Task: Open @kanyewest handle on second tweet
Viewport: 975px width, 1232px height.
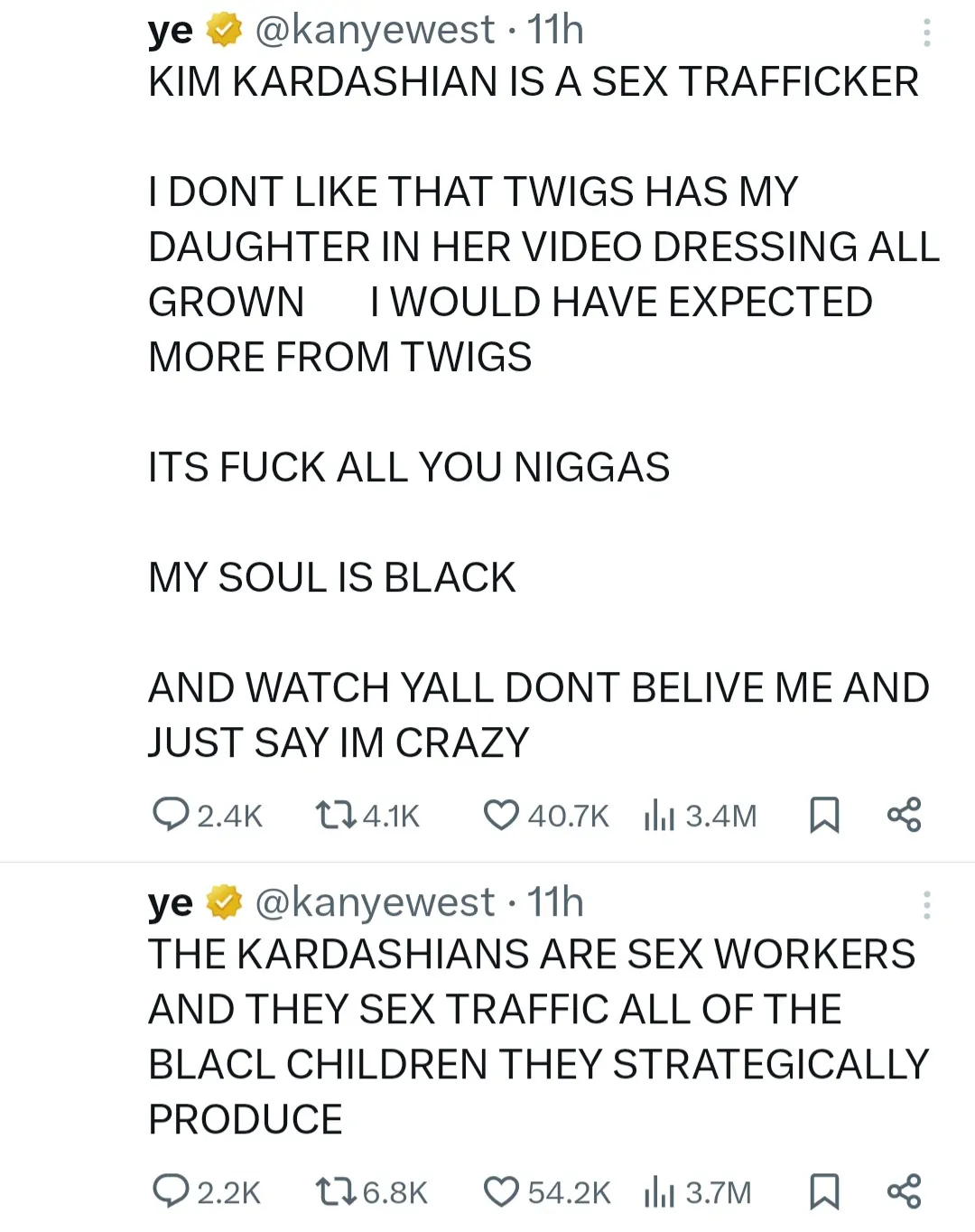Action: [x=375, y=902]
